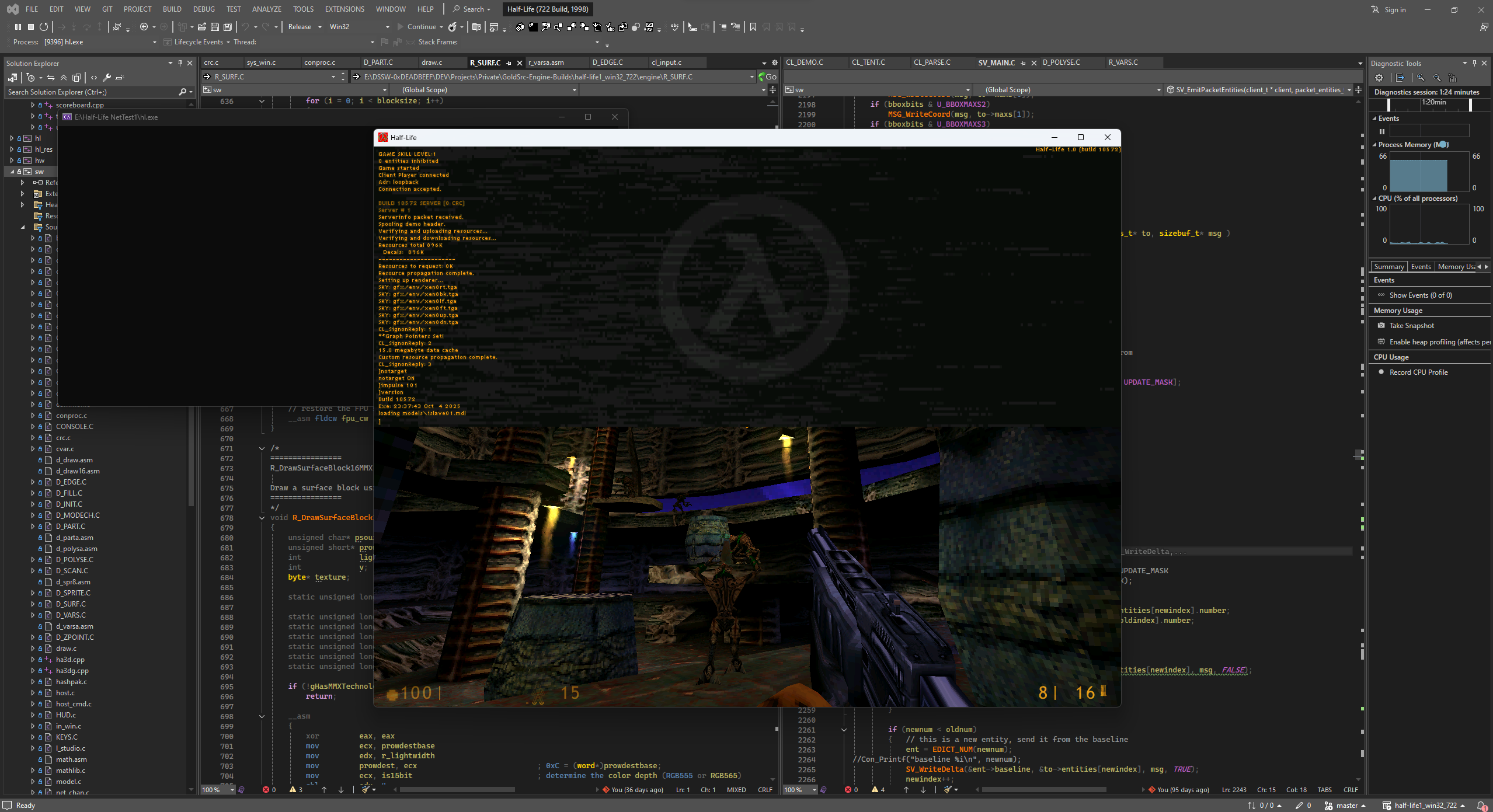1493x812 pixels.
Task: Click the Sync with Active Document icon in Solution Explorer
Action: point(51,78)
